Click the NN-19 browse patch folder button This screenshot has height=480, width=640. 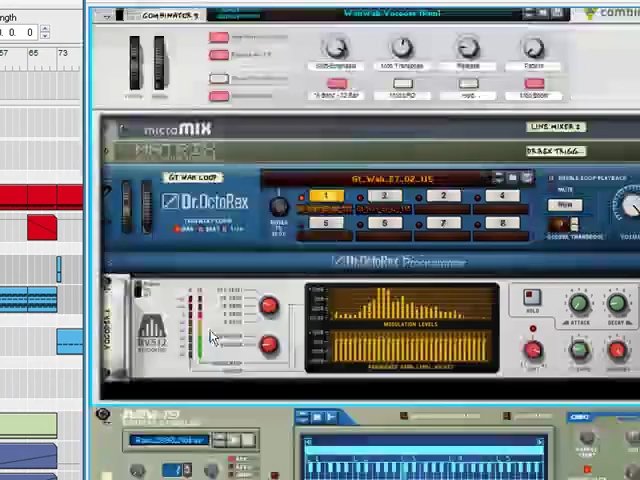click(x=234, y=440)
